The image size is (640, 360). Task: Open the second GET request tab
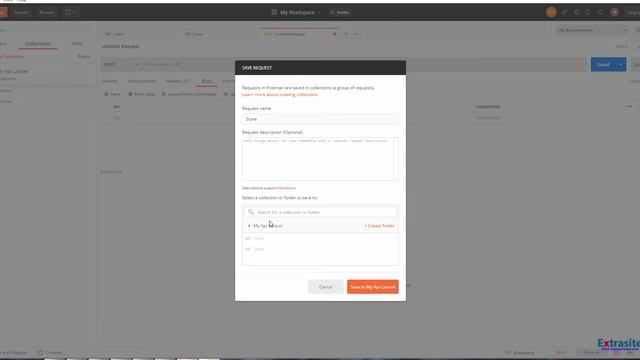pos(194,34)
